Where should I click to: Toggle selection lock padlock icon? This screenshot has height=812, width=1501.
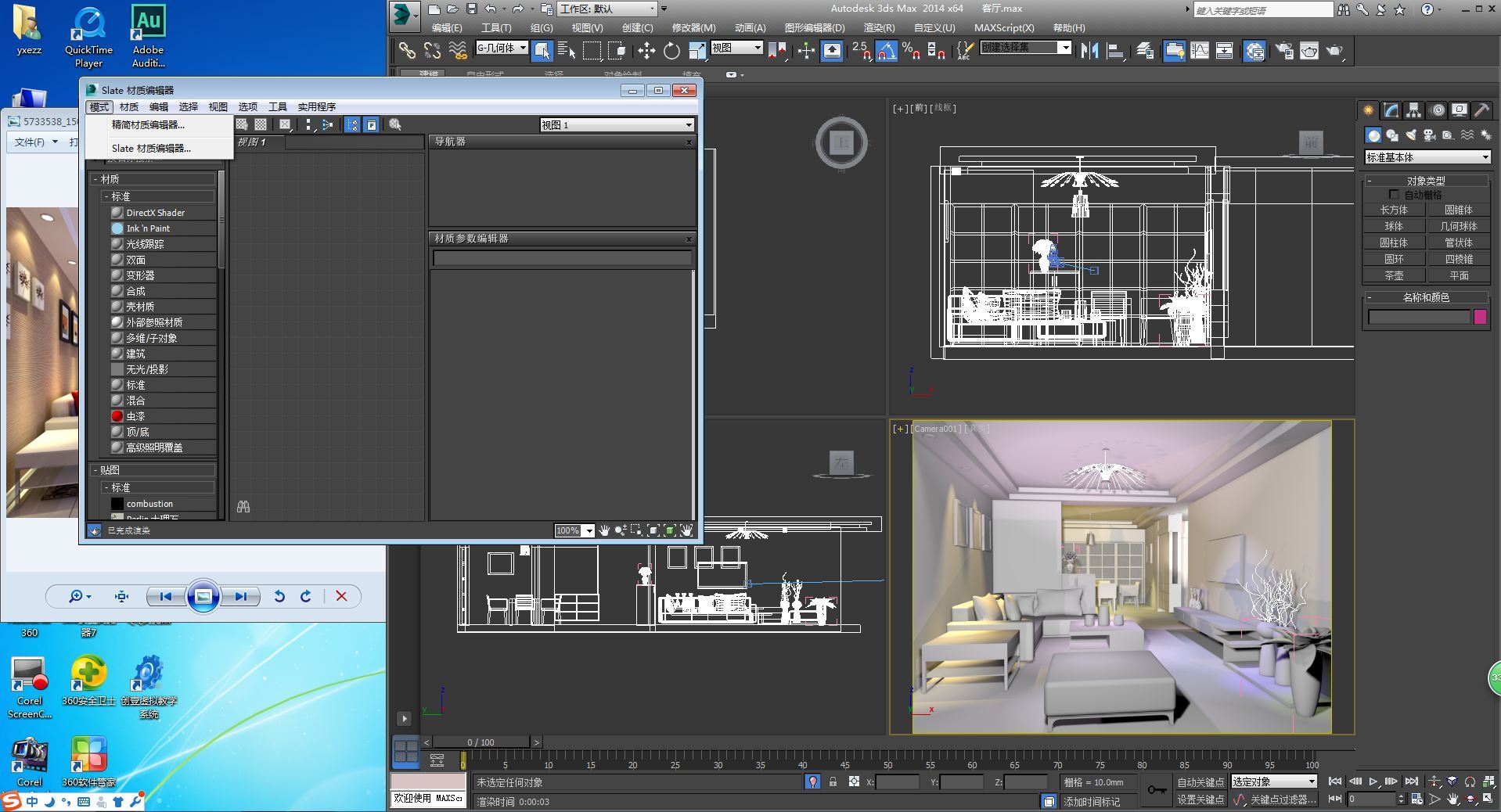(833, 781)
